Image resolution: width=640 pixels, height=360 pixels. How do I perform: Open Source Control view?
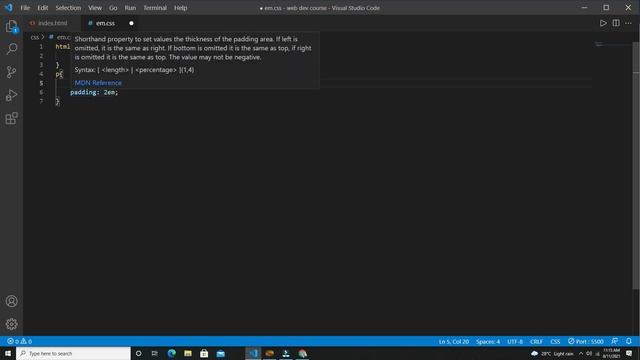(11, 72)
